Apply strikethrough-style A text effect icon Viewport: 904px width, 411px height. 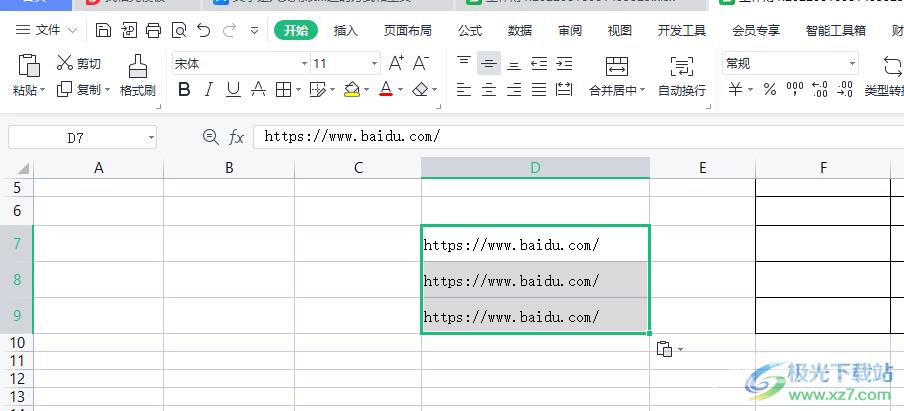259,89
